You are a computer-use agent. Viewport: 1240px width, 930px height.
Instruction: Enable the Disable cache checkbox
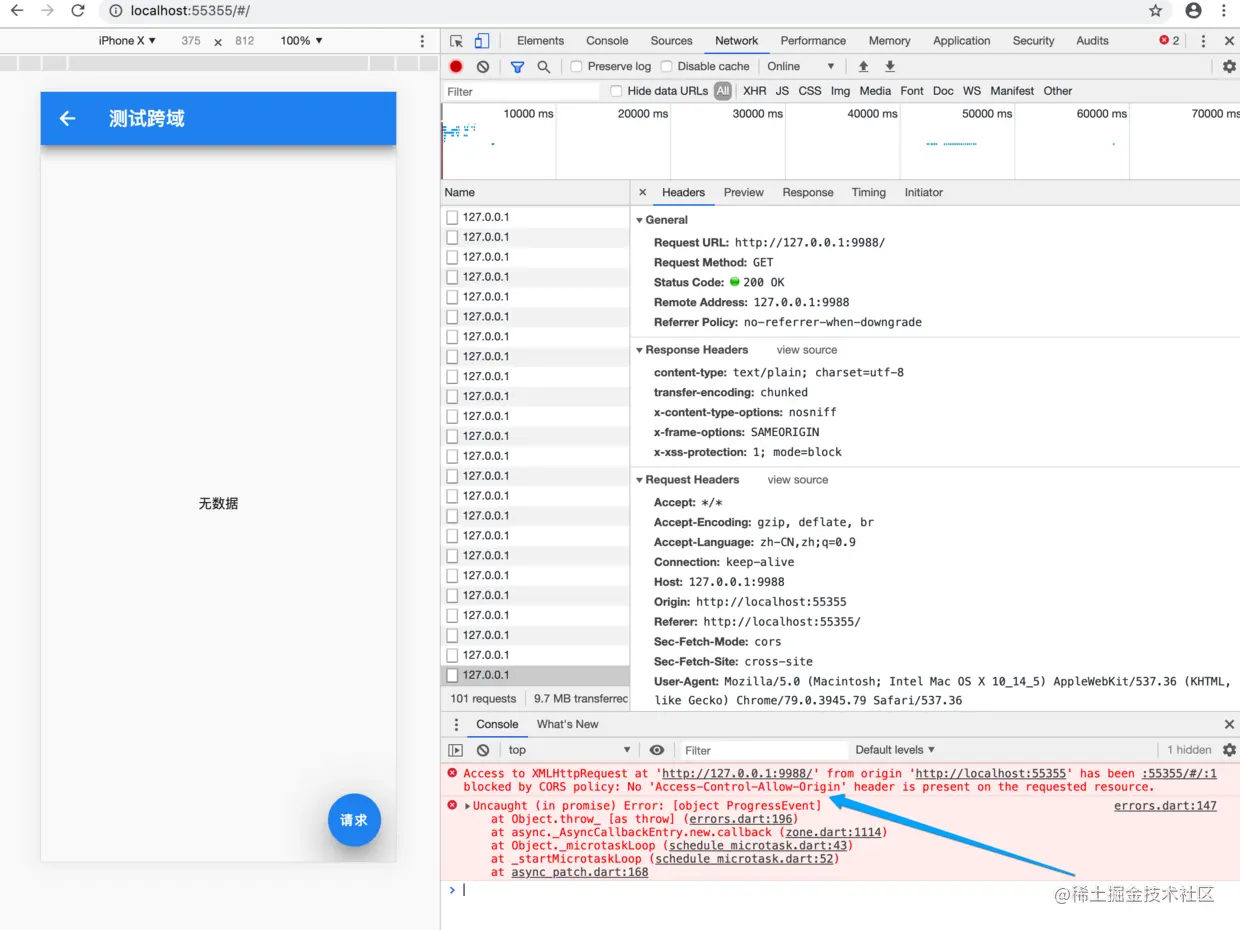pos(667,66)
